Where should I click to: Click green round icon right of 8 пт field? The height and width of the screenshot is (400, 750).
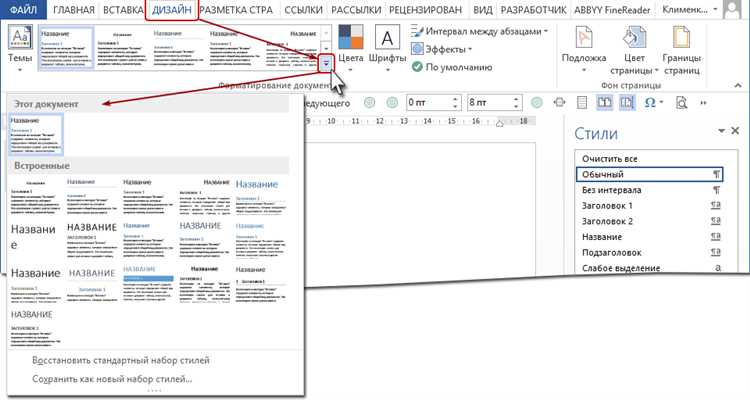click(537, 102)
